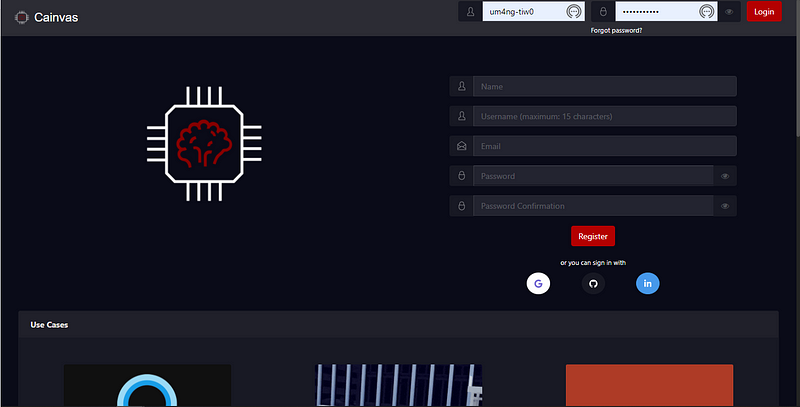Click the Use Cases heading
The image size is (800, 407).
49,325
